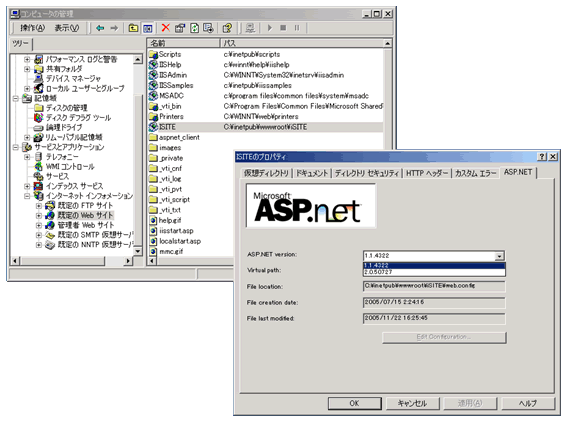Open the 表示(V) menu

67,28
